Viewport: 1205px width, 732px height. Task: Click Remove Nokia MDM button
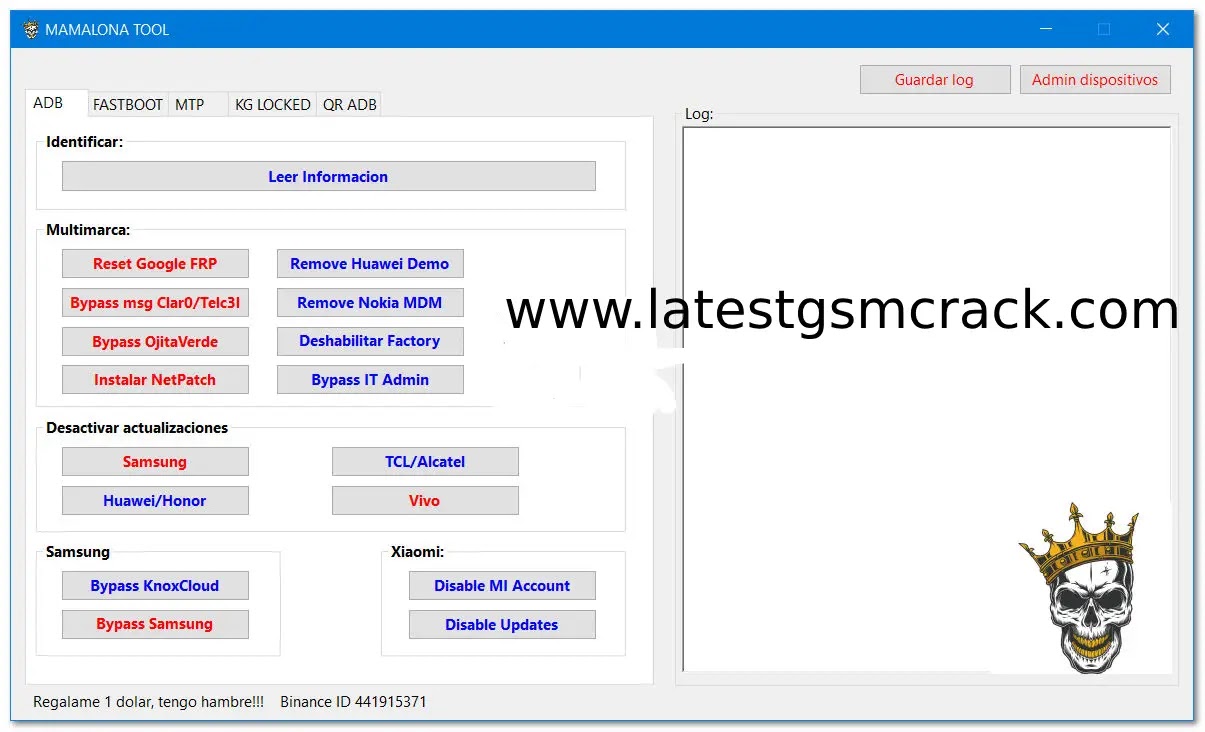point(370,303)
